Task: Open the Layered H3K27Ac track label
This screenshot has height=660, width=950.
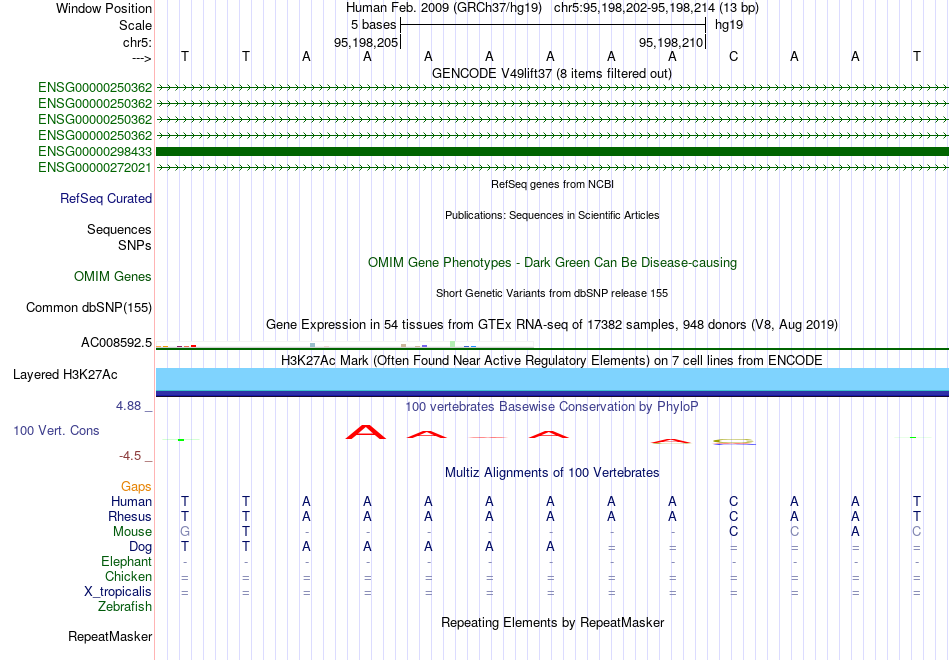Action: pyautogui.click(x=65, y=375)
